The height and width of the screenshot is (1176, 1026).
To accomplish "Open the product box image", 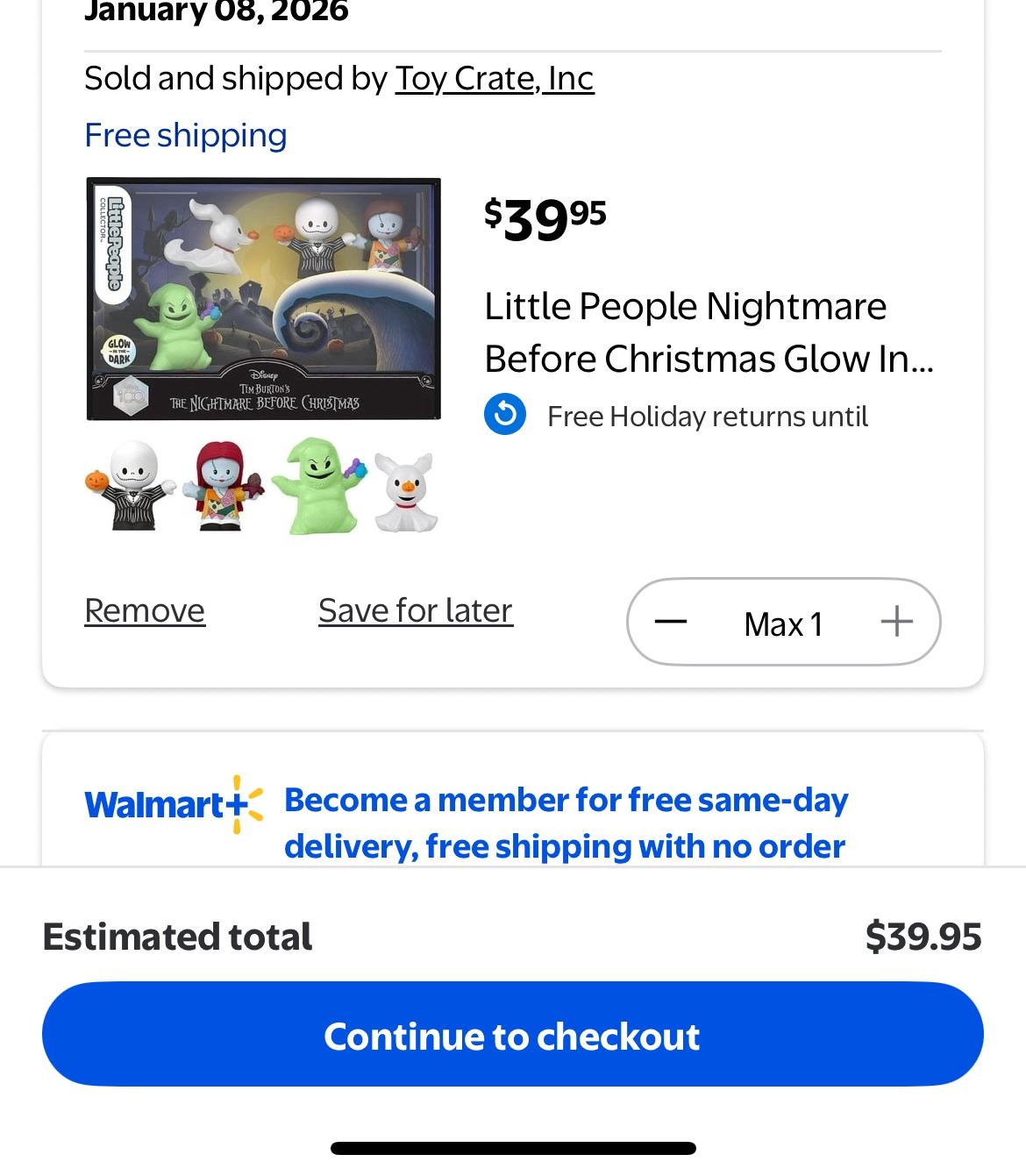I will point(264,299).
